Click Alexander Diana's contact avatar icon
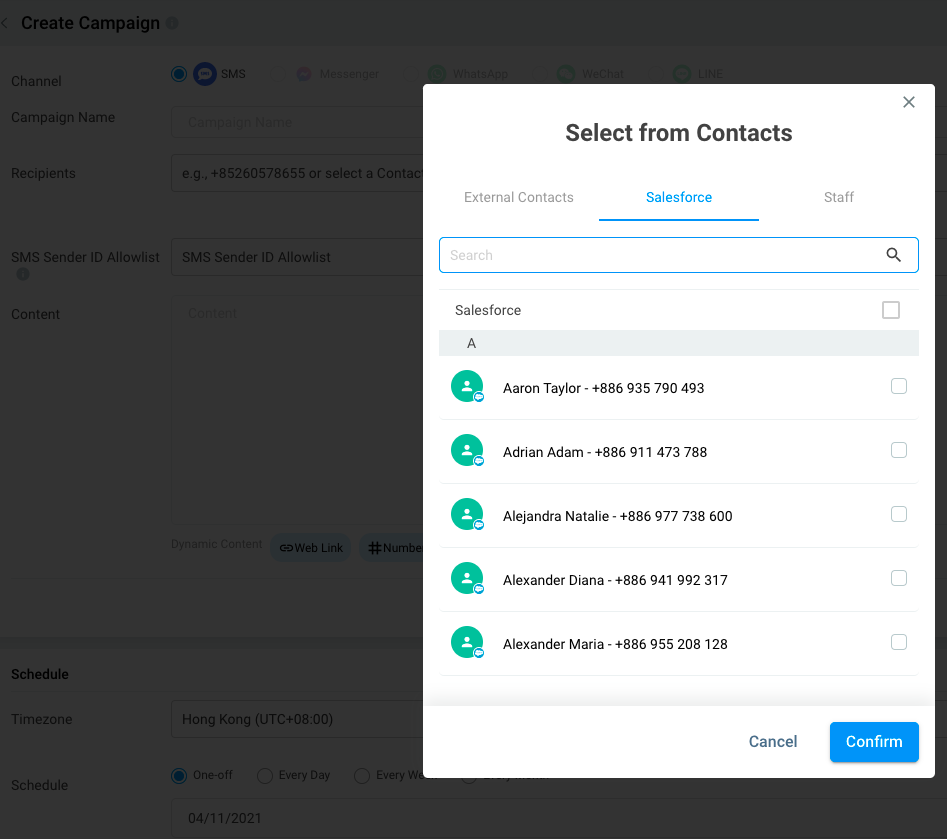 tap(467, 579)
